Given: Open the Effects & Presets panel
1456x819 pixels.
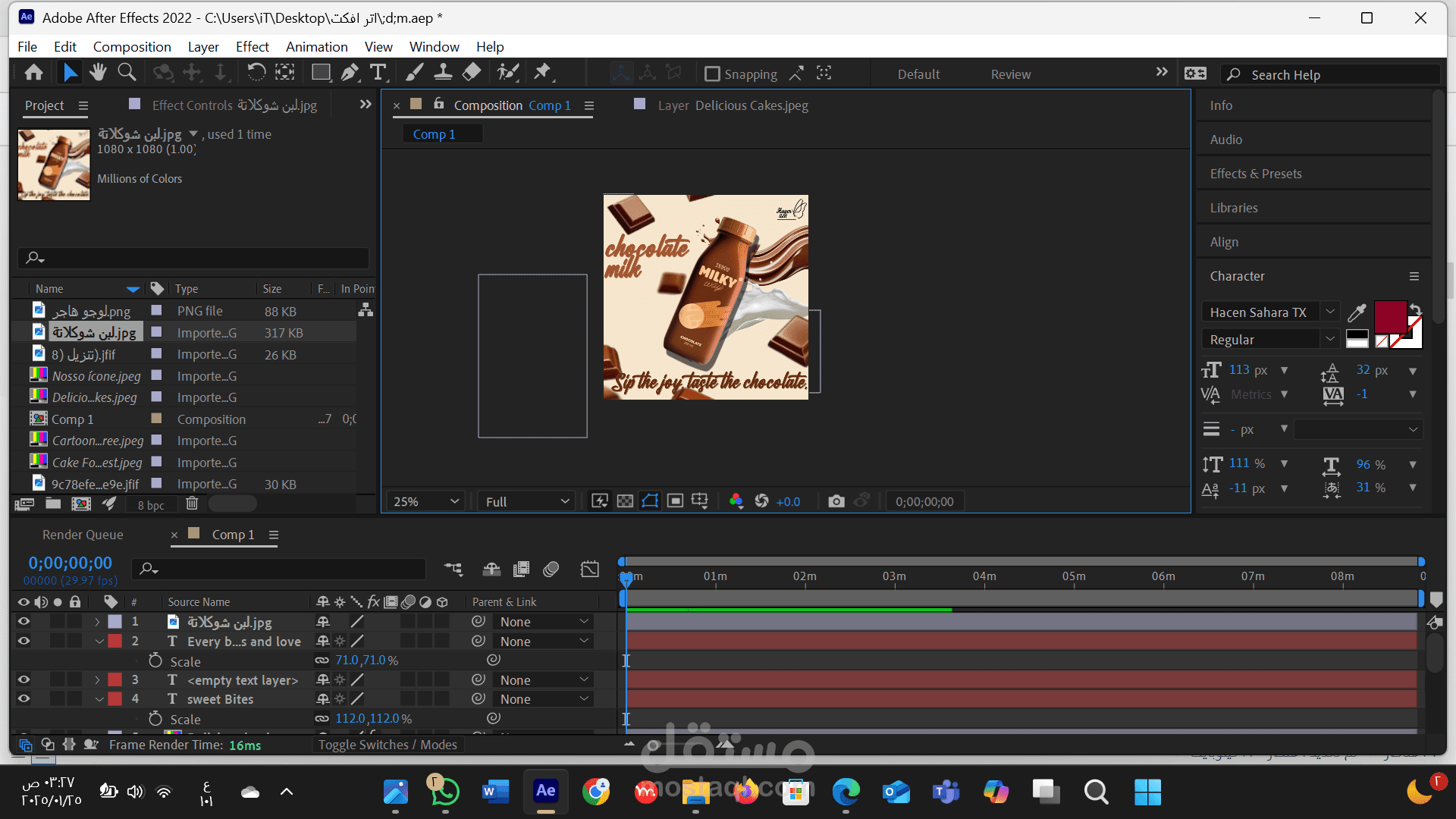Looking at the screenshot, I should tap(1256, 174).
